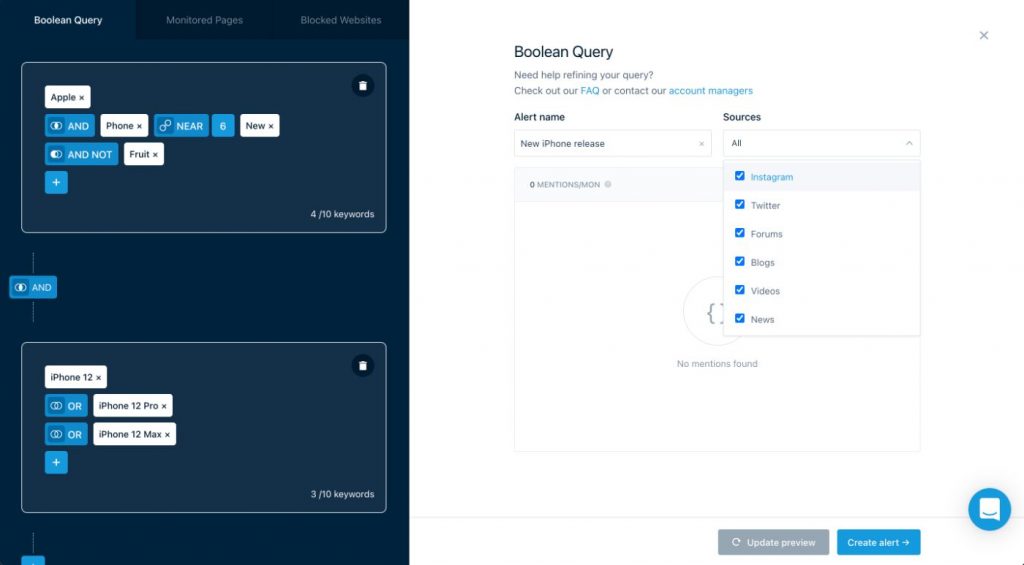Click the 3 /10 keywords counter
Image resolution: width=1024 pixels, height=565 pixels.
click(342, 494)
